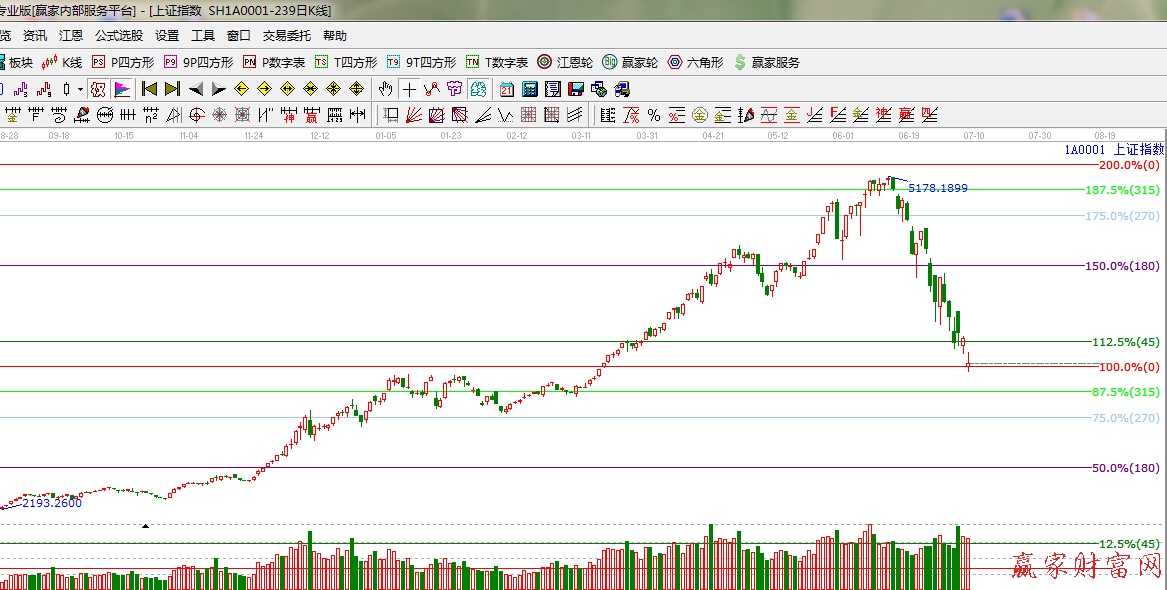Image resolution: width=1167 pixels, height=590 pixels.
Task: Open the calculator tool icon
Action: pos(530,89)
